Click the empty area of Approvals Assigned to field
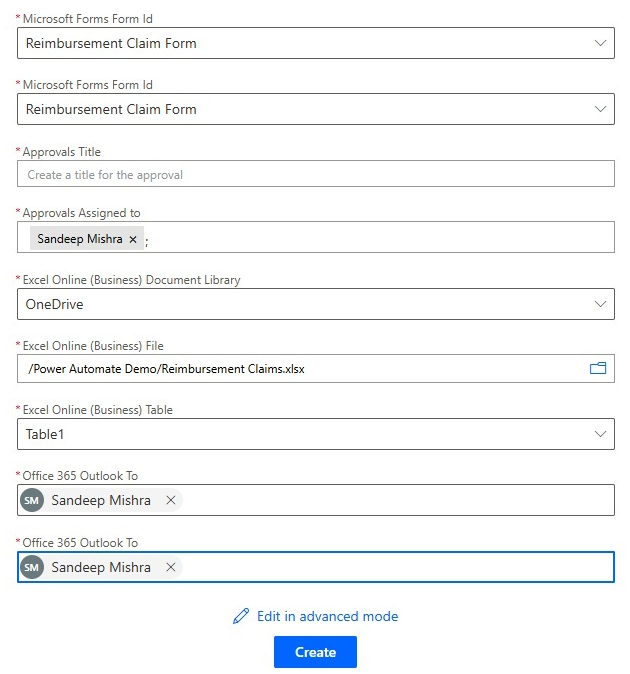Image resolution: width=630 pixels, height=674 pixels. (380, 238)
